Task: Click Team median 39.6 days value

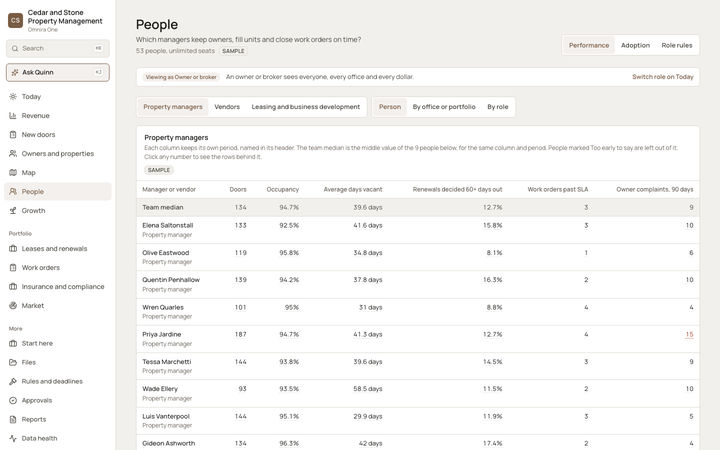Action: [367, 207]
